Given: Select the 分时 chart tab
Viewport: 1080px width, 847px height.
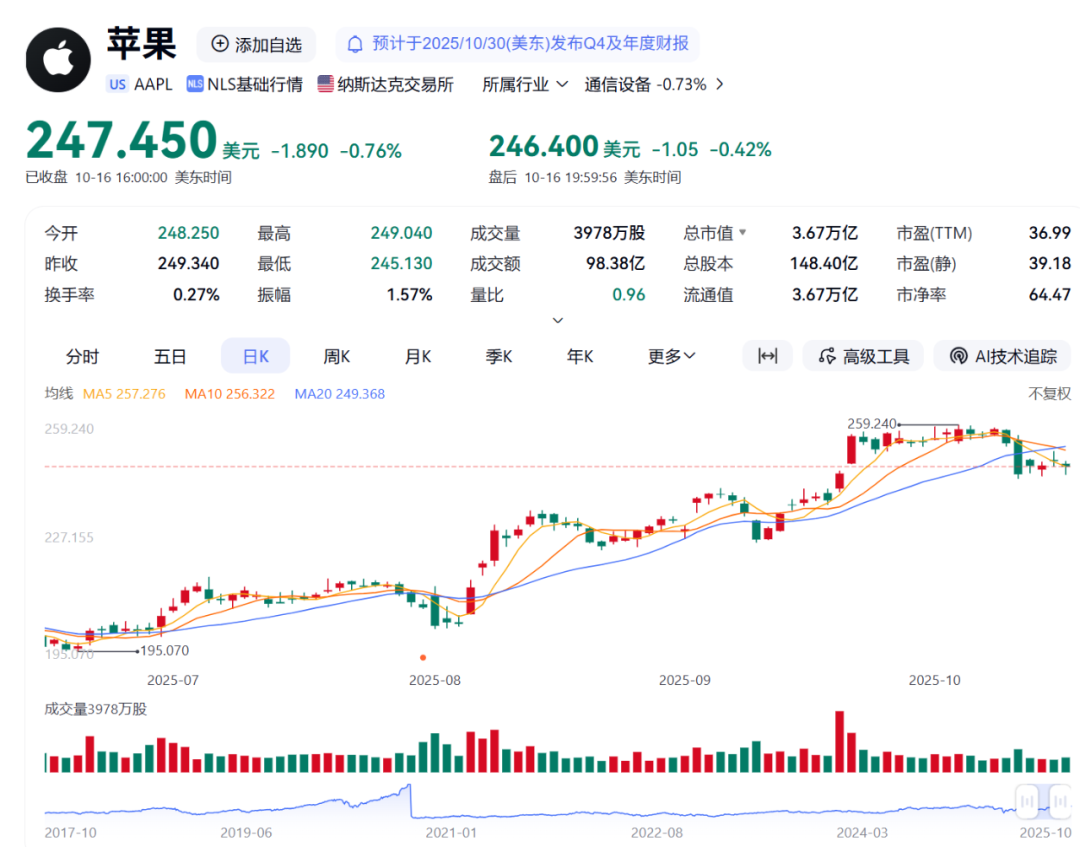Looking at the screenshot, I should coord(83,356).
